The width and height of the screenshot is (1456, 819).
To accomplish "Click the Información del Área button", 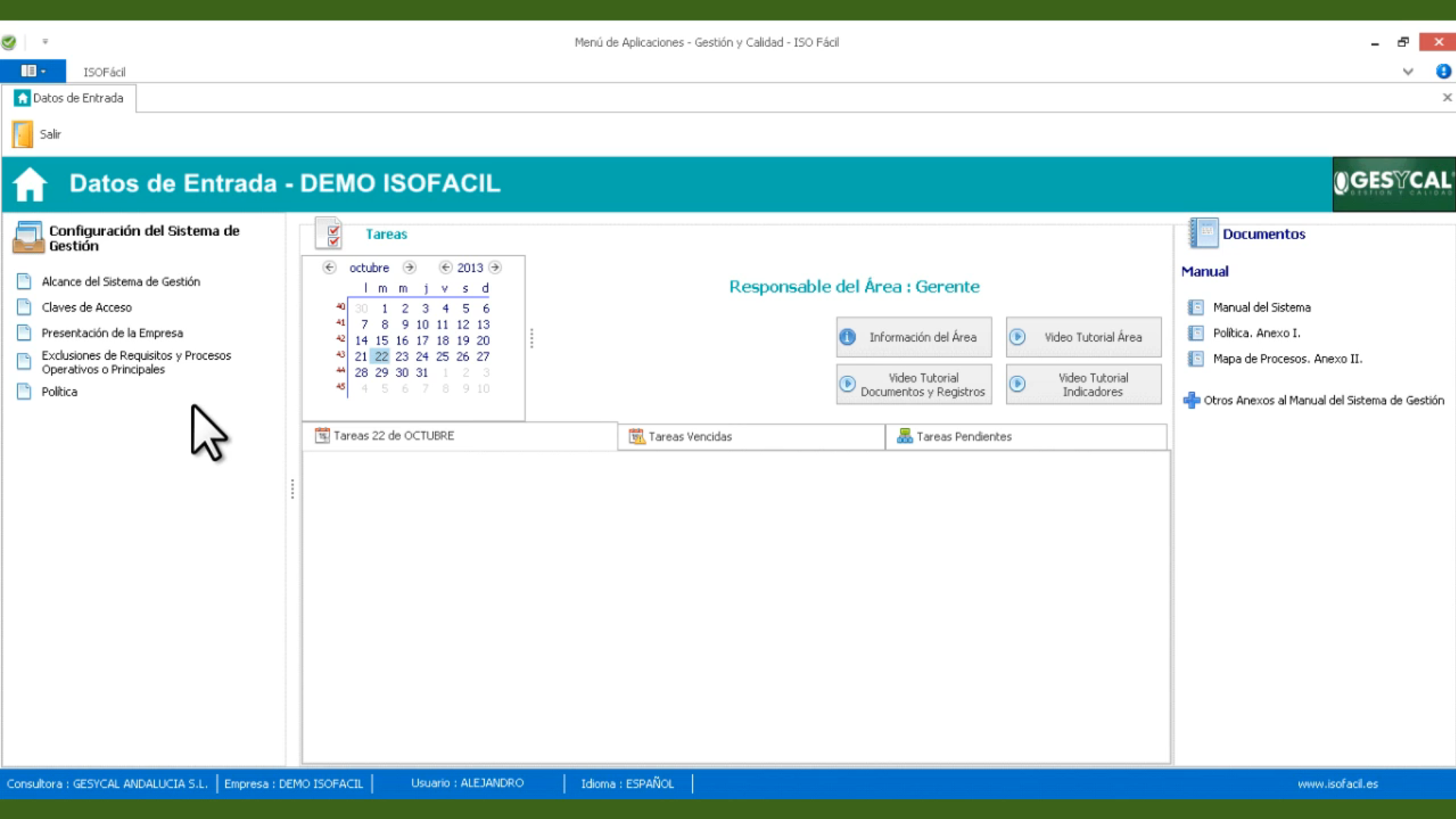I will click(x=914, y=337).
